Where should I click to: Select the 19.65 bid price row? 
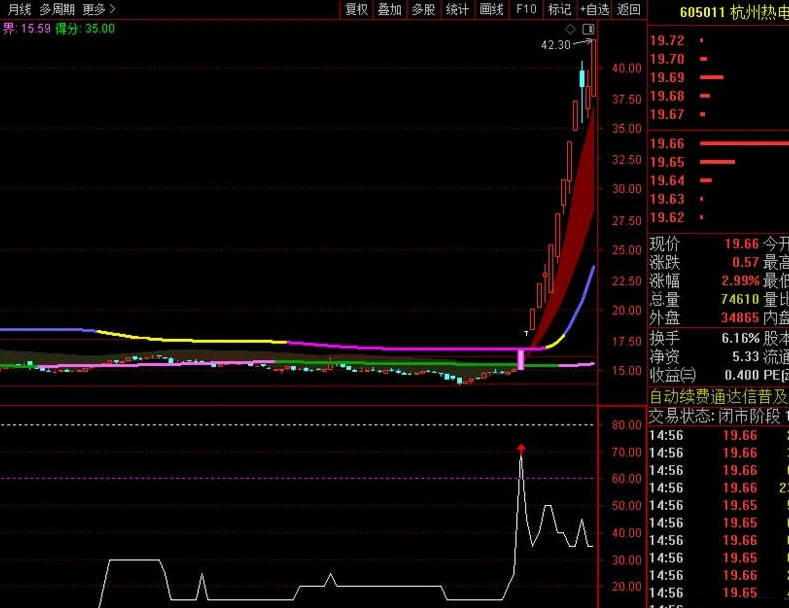(x=718, y=162)
